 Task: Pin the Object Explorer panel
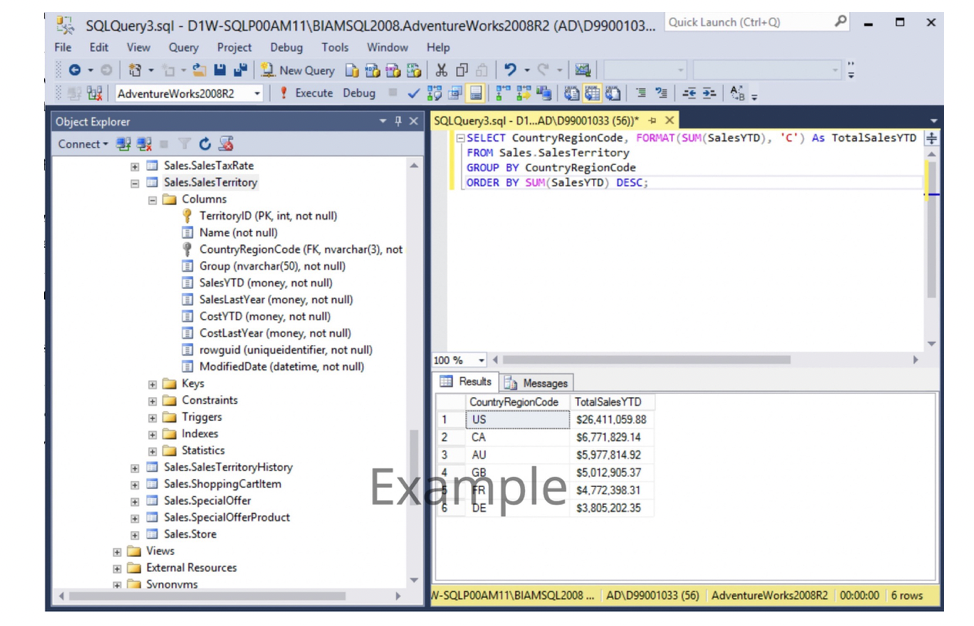pos(398,122)
